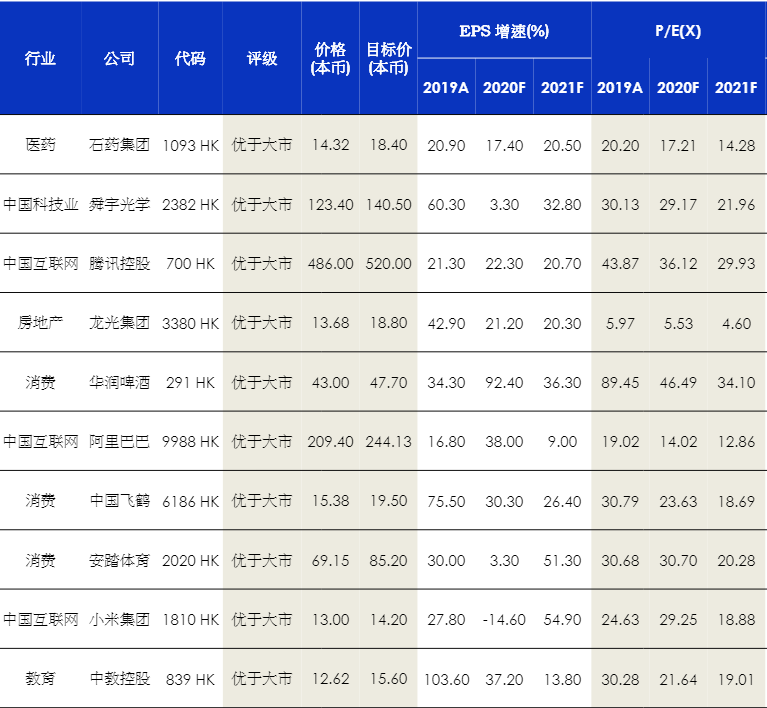Click 安踏体育 2020F P/E 30.70
767x708 pixels.
678,561
